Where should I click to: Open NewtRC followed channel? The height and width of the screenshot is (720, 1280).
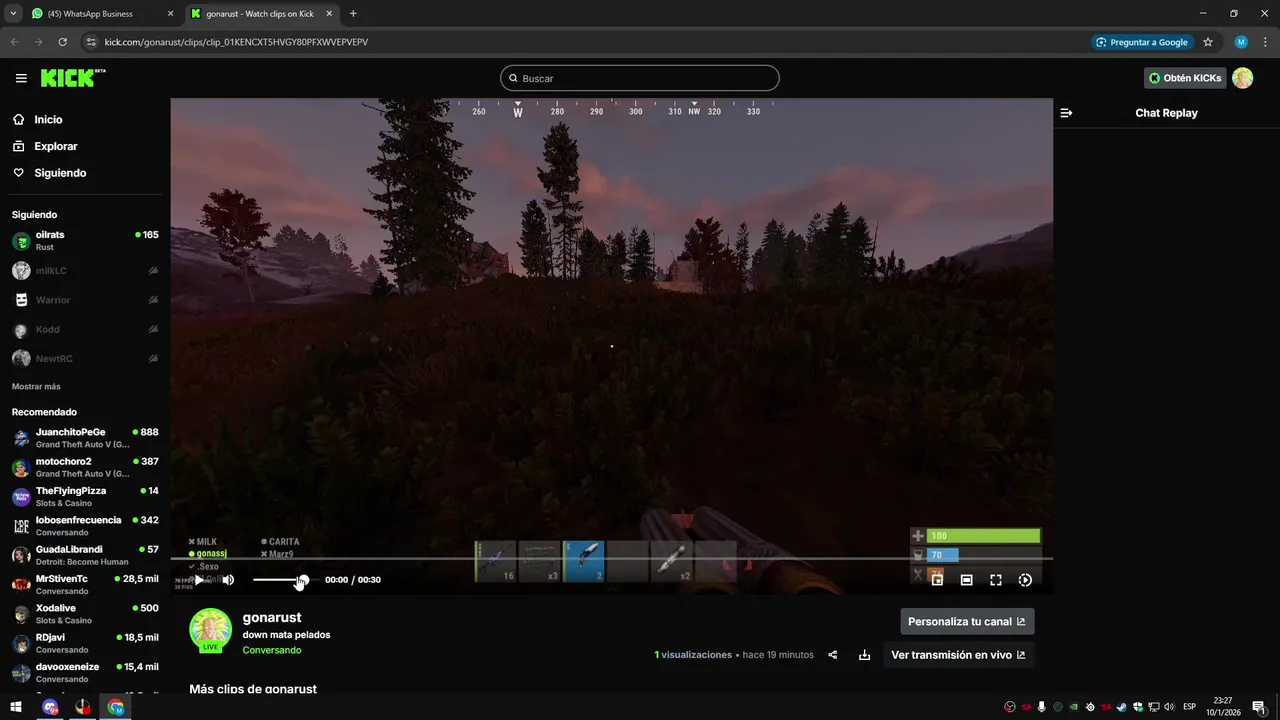(85, 358)
